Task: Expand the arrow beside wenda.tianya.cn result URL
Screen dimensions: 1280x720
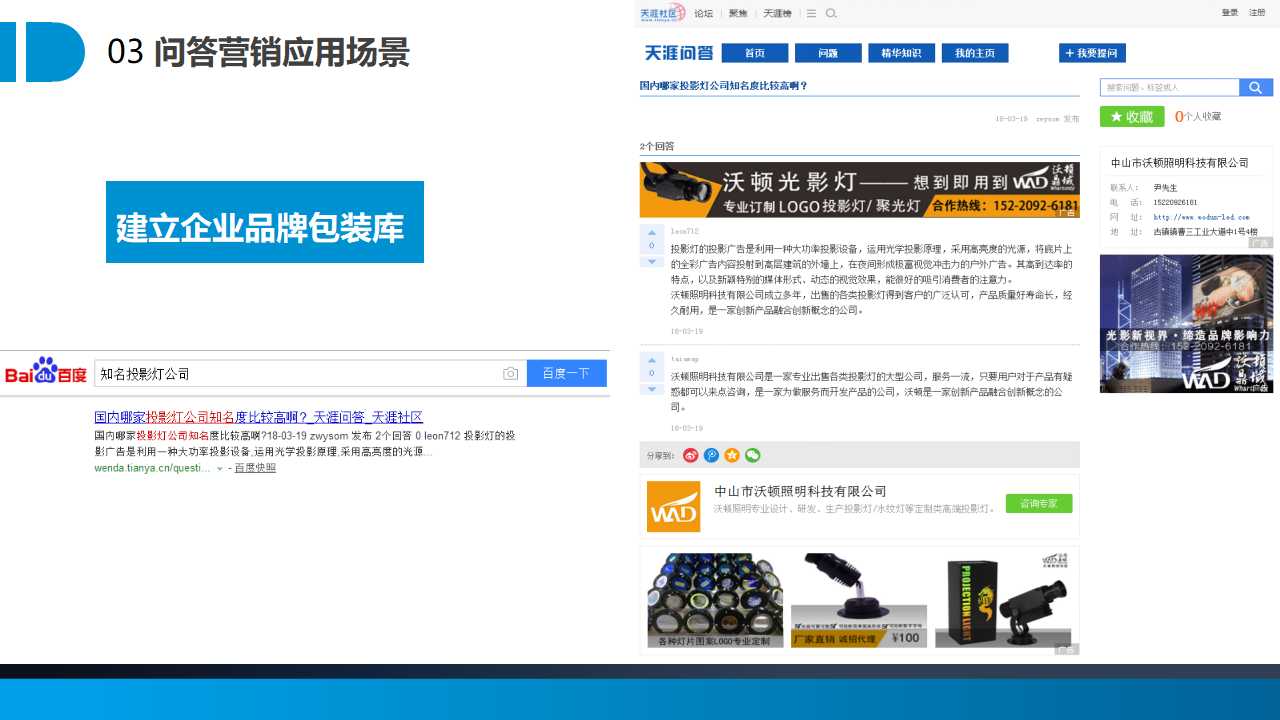Action: 220,468
